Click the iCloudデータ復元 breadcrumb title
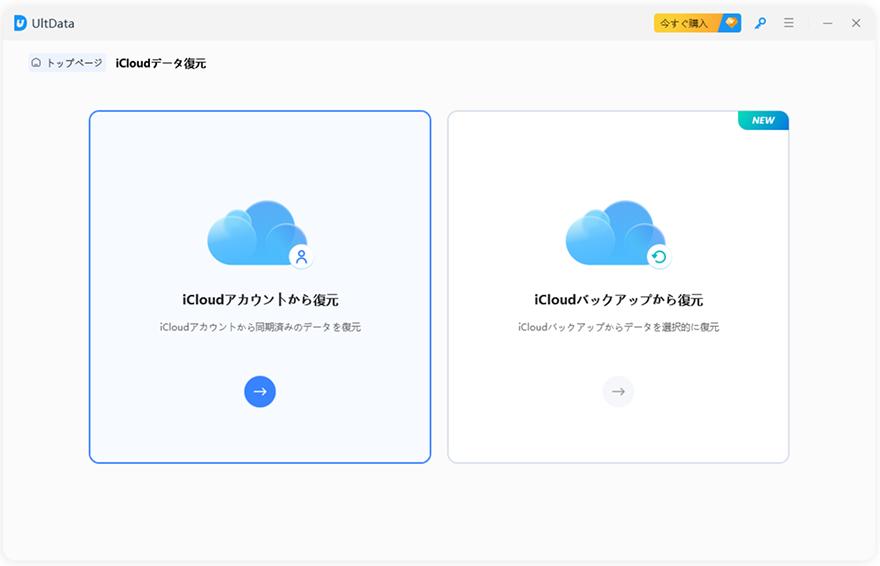 pos(161,63)
